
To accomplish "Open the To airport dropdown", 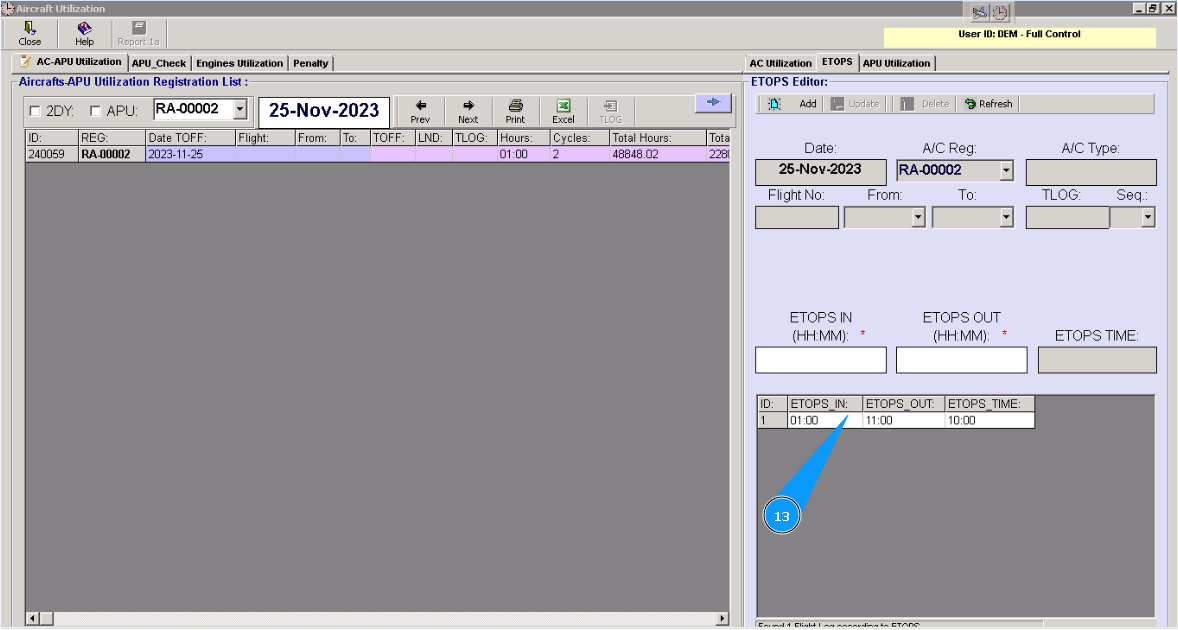I will coord(1006,218).
